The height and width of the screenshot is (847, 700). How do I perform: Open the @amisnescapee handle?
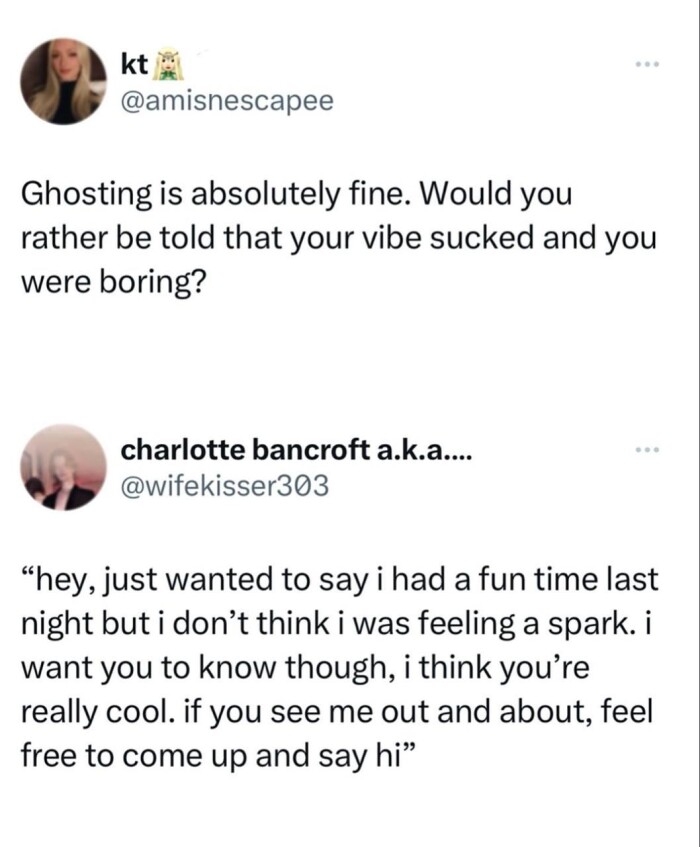227,101
